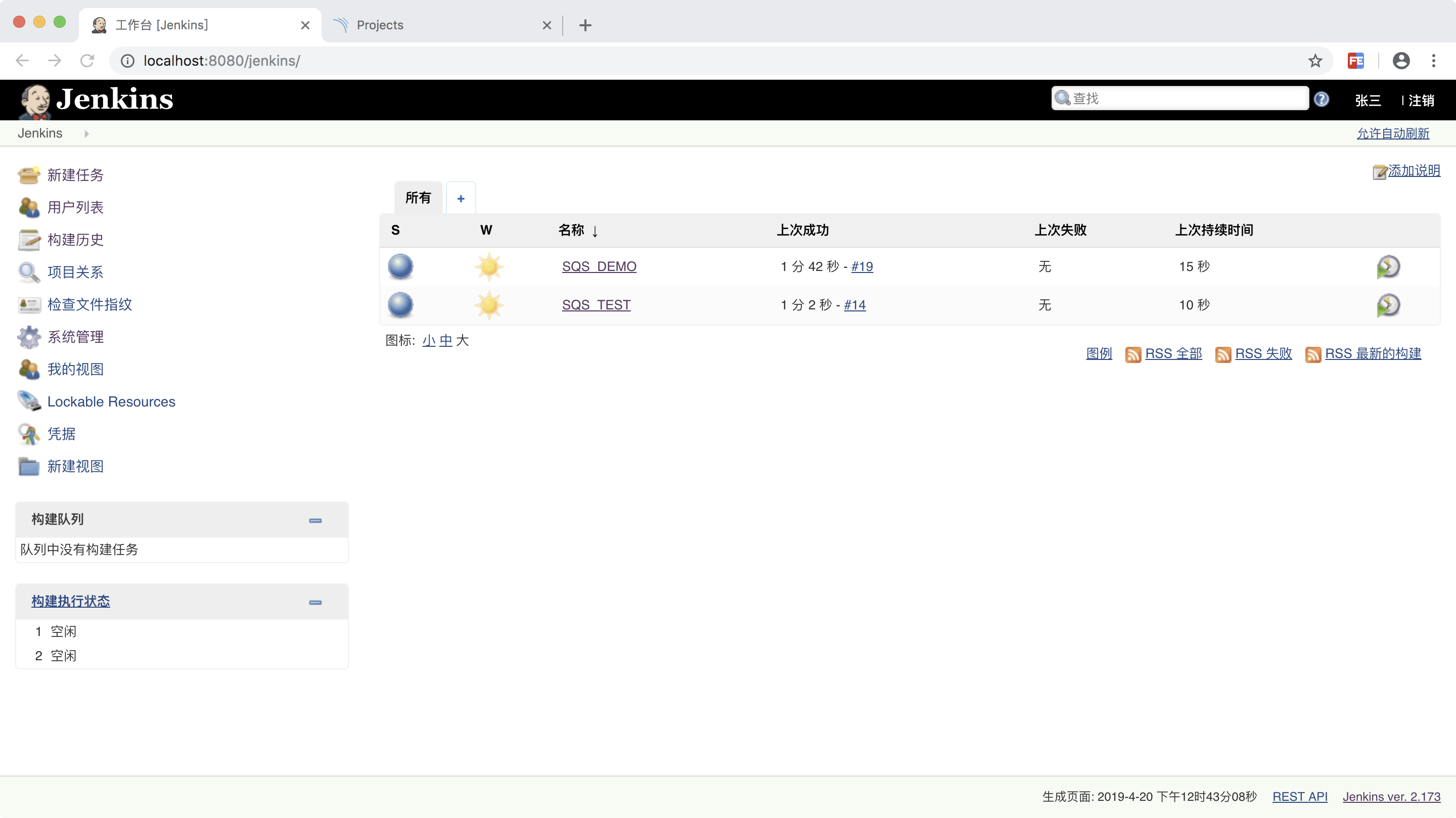Click the System Management (系统管理) gear icon
This screenshot has height=818, width=1456.
[x=28, y=337]
